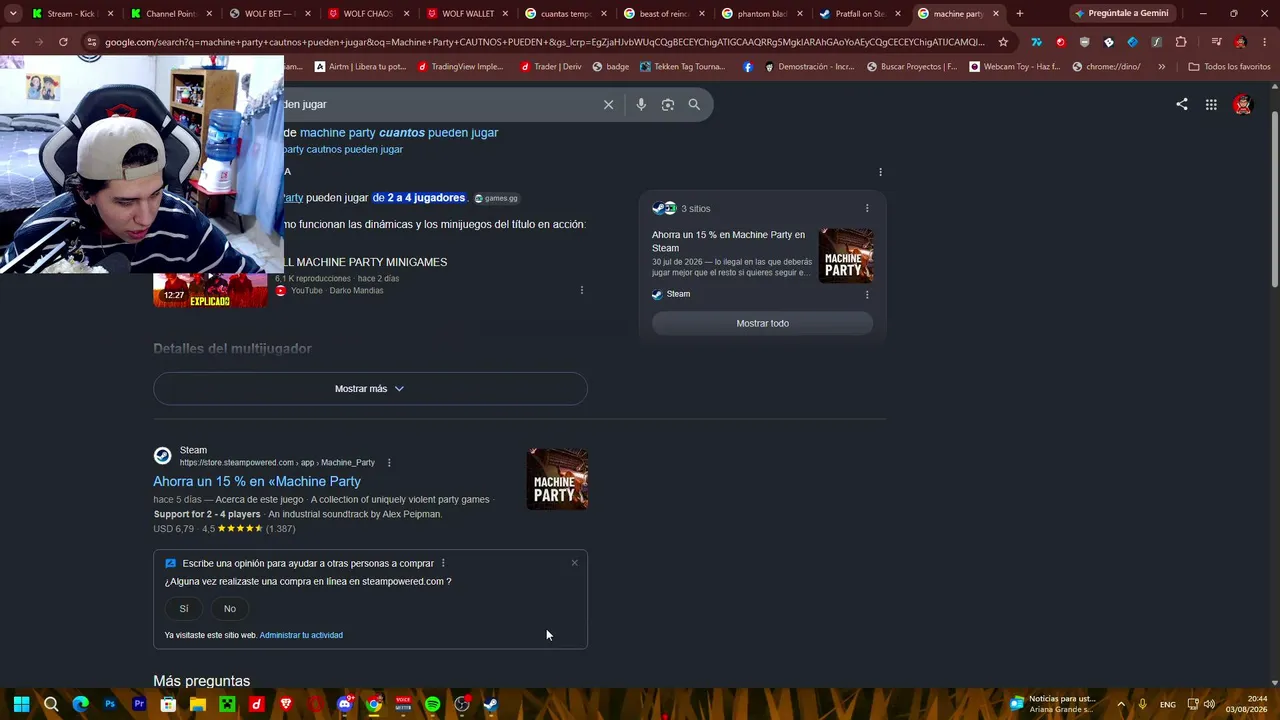Open the Tekken Tag Tournament bookmark

(682, 67)
